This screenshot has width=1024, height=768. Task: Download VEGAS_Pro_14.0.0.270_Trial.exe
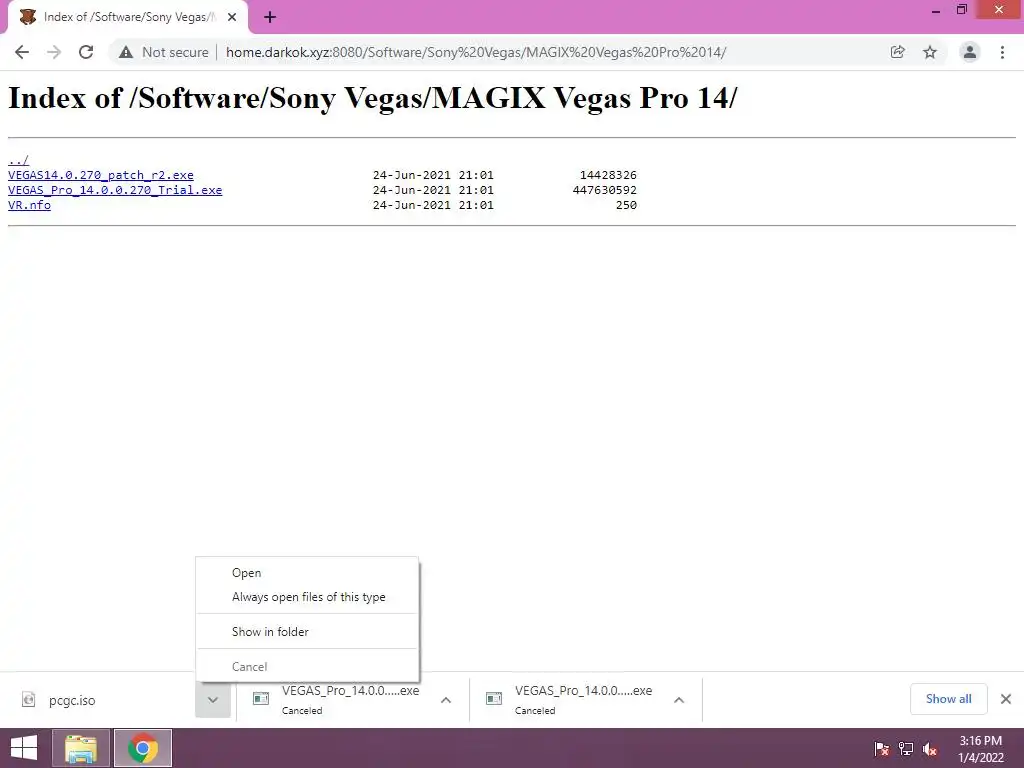pyautogui.click(x=115, y=190)
